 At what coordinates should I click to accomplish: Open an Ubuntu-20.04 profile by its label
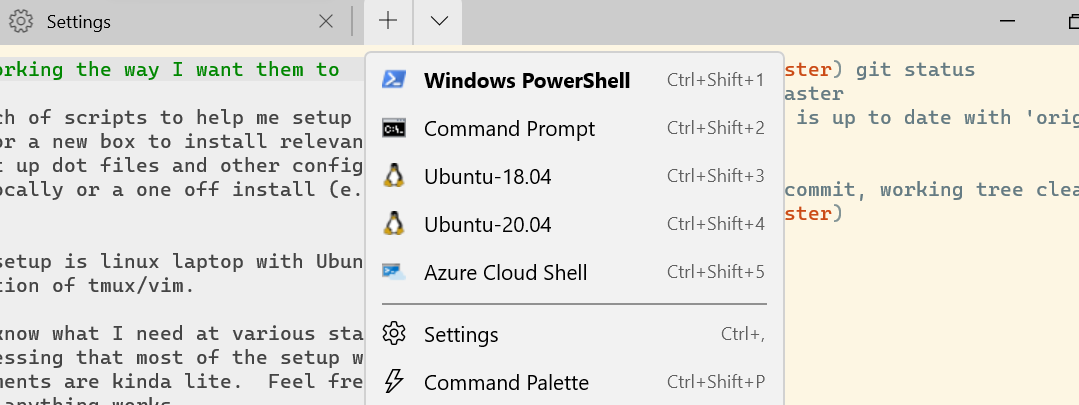(x=487, y=225)
